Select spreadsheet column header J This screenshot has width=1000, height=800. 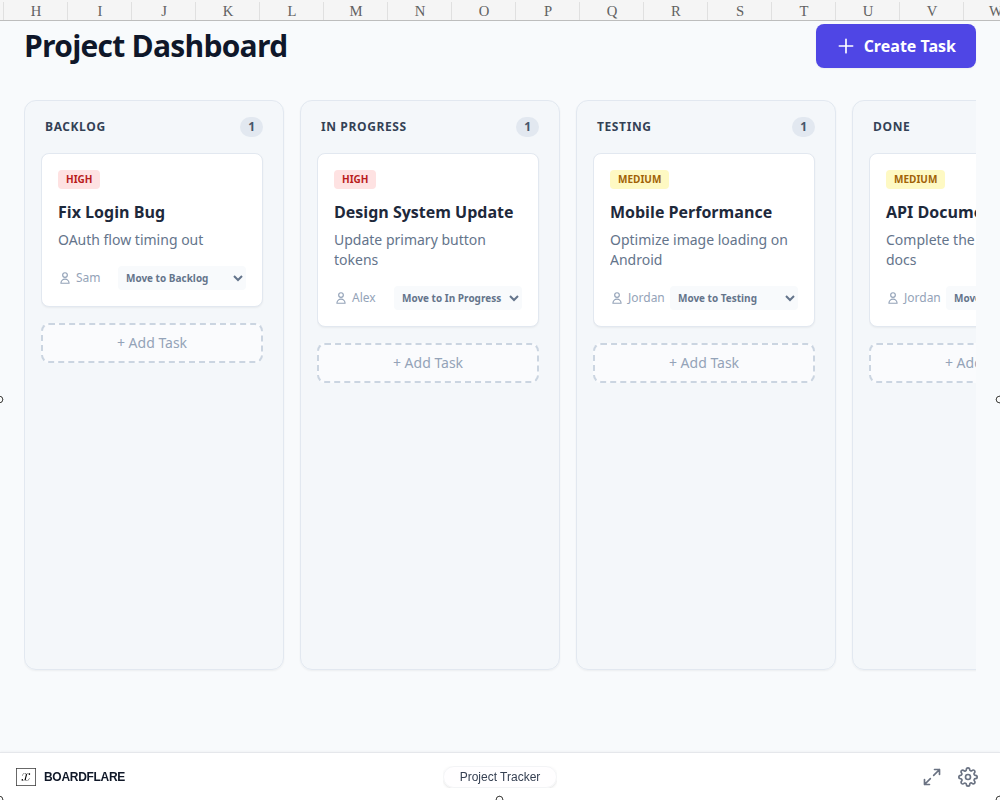point(164,11)
